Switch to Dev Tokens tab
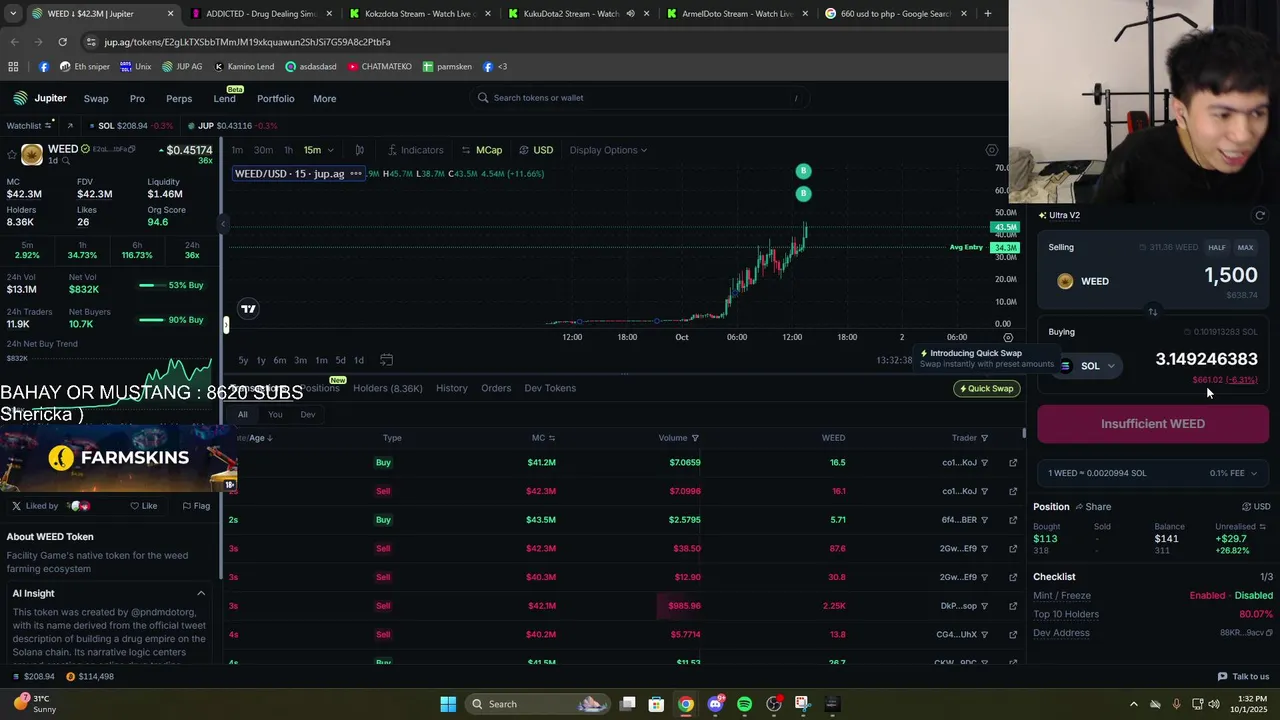1280x720 pixels. point(550,388)
